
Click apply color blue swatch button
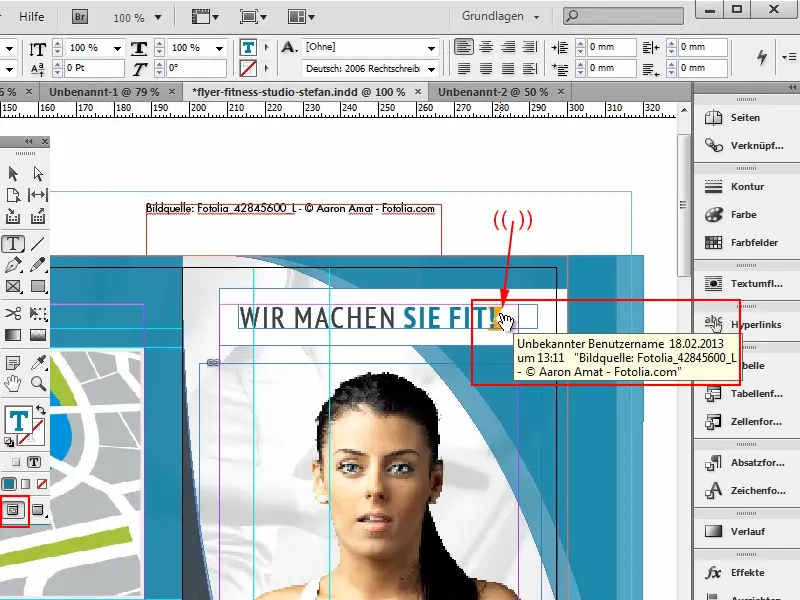[x=9, y=484]
